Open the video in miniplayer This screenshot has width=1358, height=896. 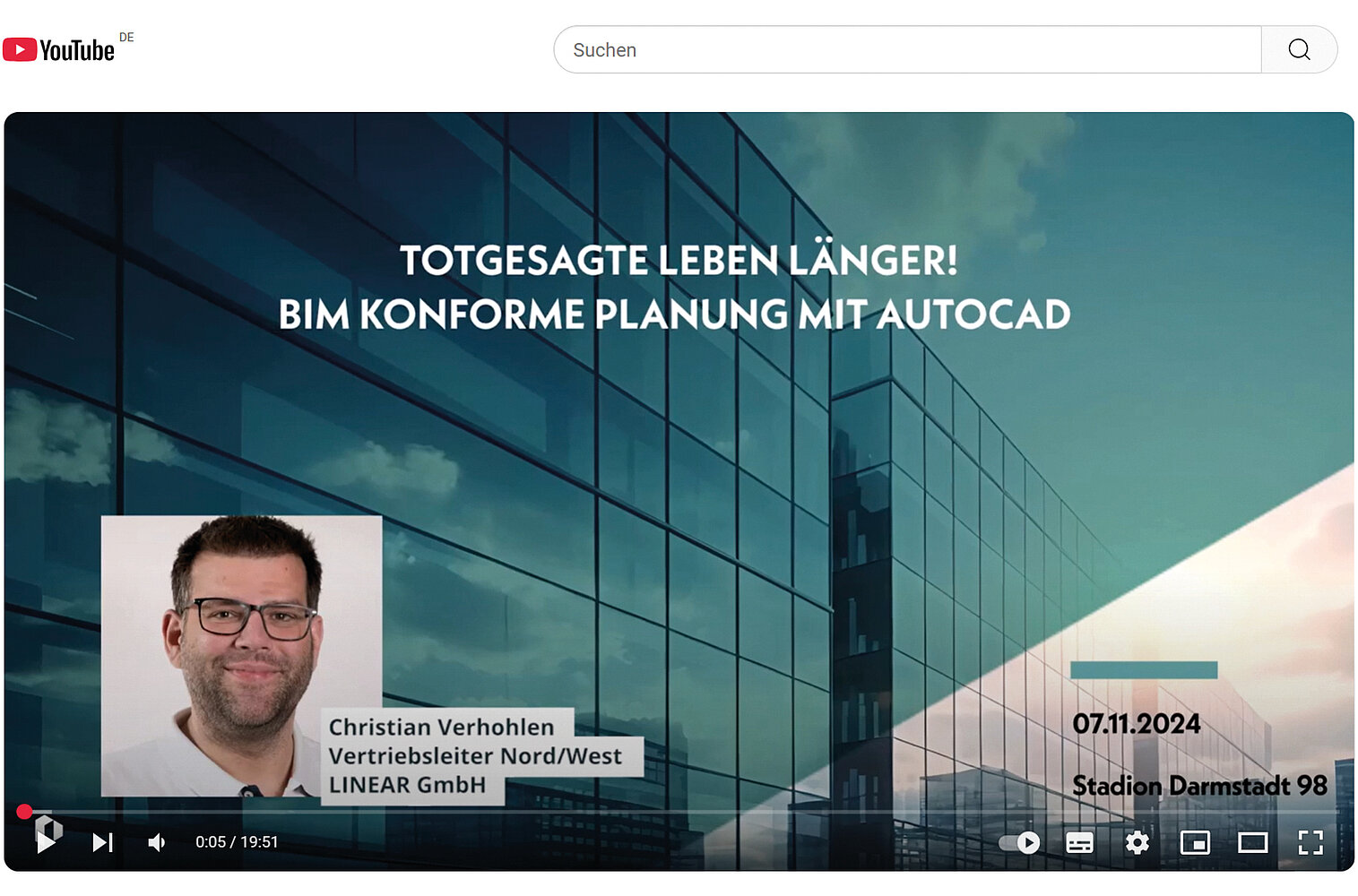coord(1195,842)
